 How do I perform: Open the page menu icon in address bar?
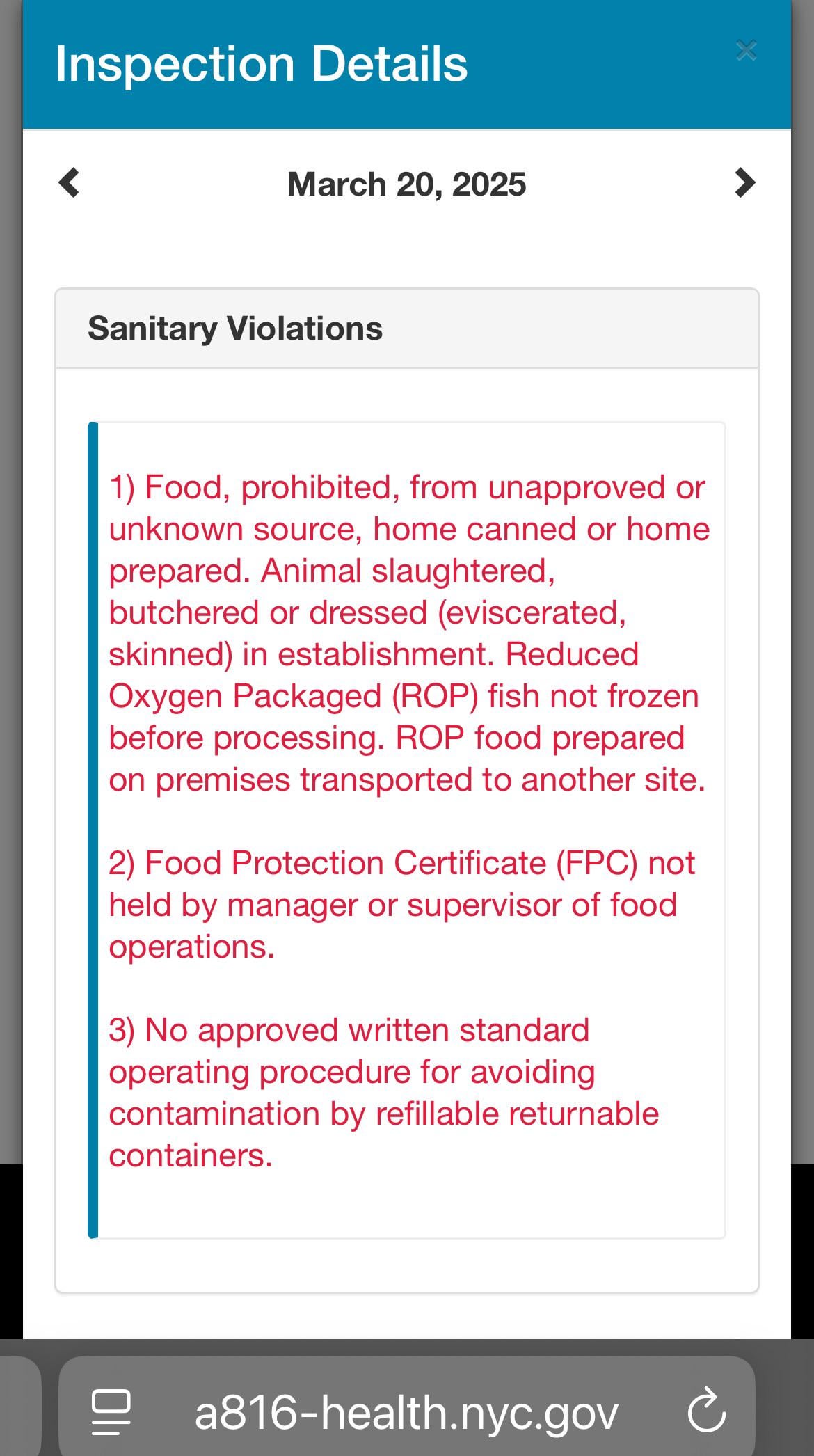[x=111, y=1412]
